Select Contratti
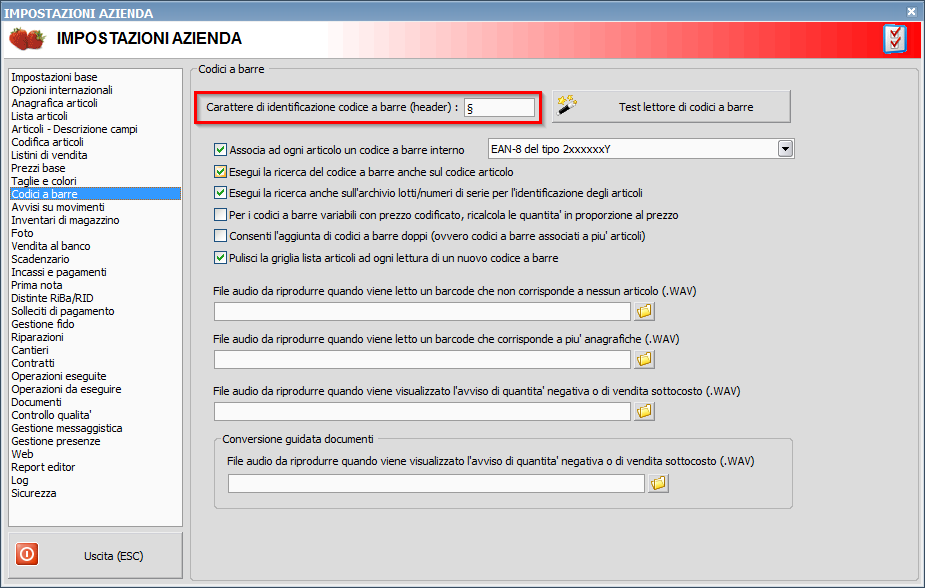The height and width of the screenshot is (588, 925). click(x=32, y=363)
